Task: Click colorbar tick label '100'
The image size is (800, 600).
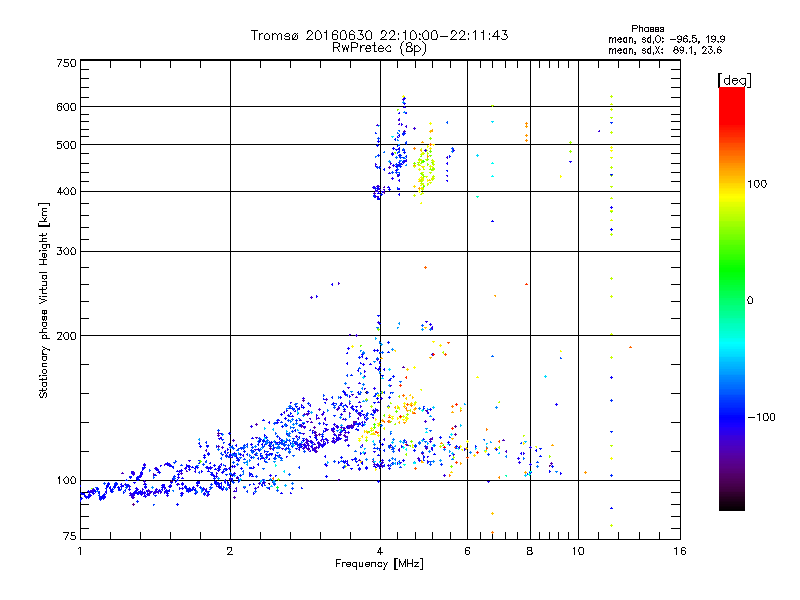Action: pyautogui.click(x=757, y=184)
